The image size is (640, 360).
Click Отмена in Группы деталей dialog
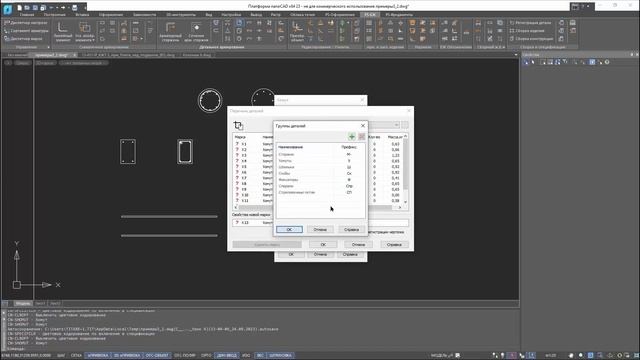pos(320,229)
